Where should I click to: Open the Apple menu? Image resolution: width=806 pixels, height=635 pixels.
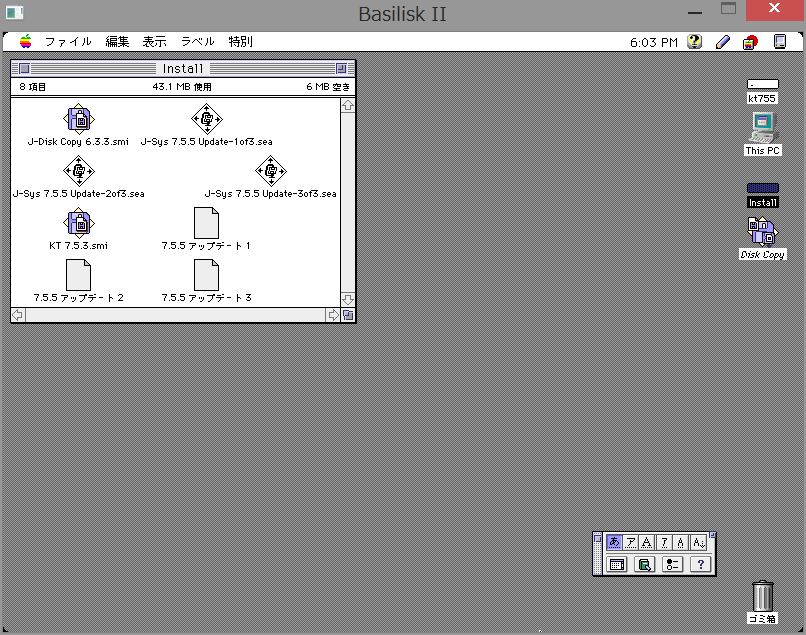tap(25, 41)
